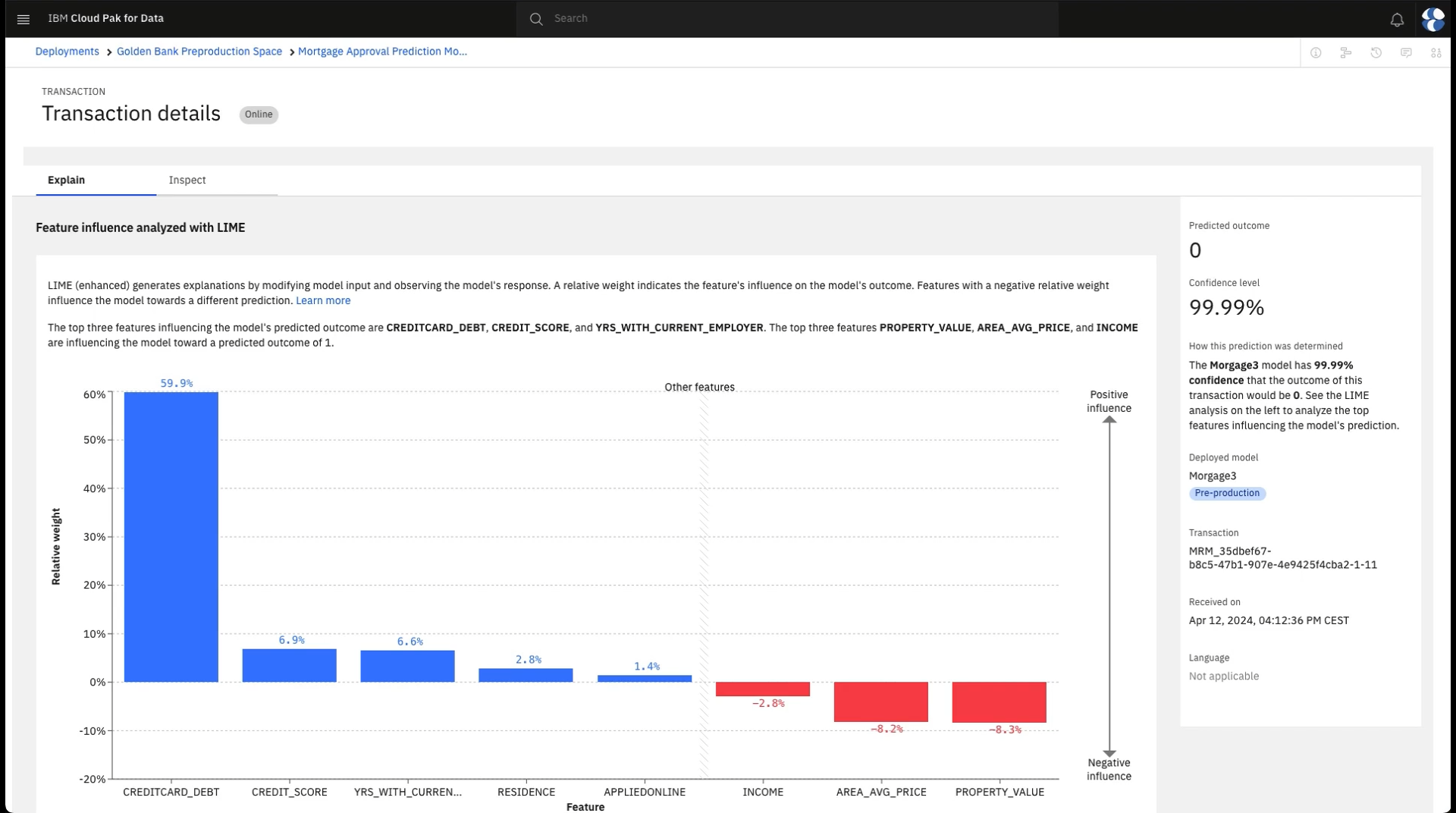Screen dimensions: 1456x813
Task: Open Mortgage Approval Prediction Model breadcrumb
Action: (382, 51)
